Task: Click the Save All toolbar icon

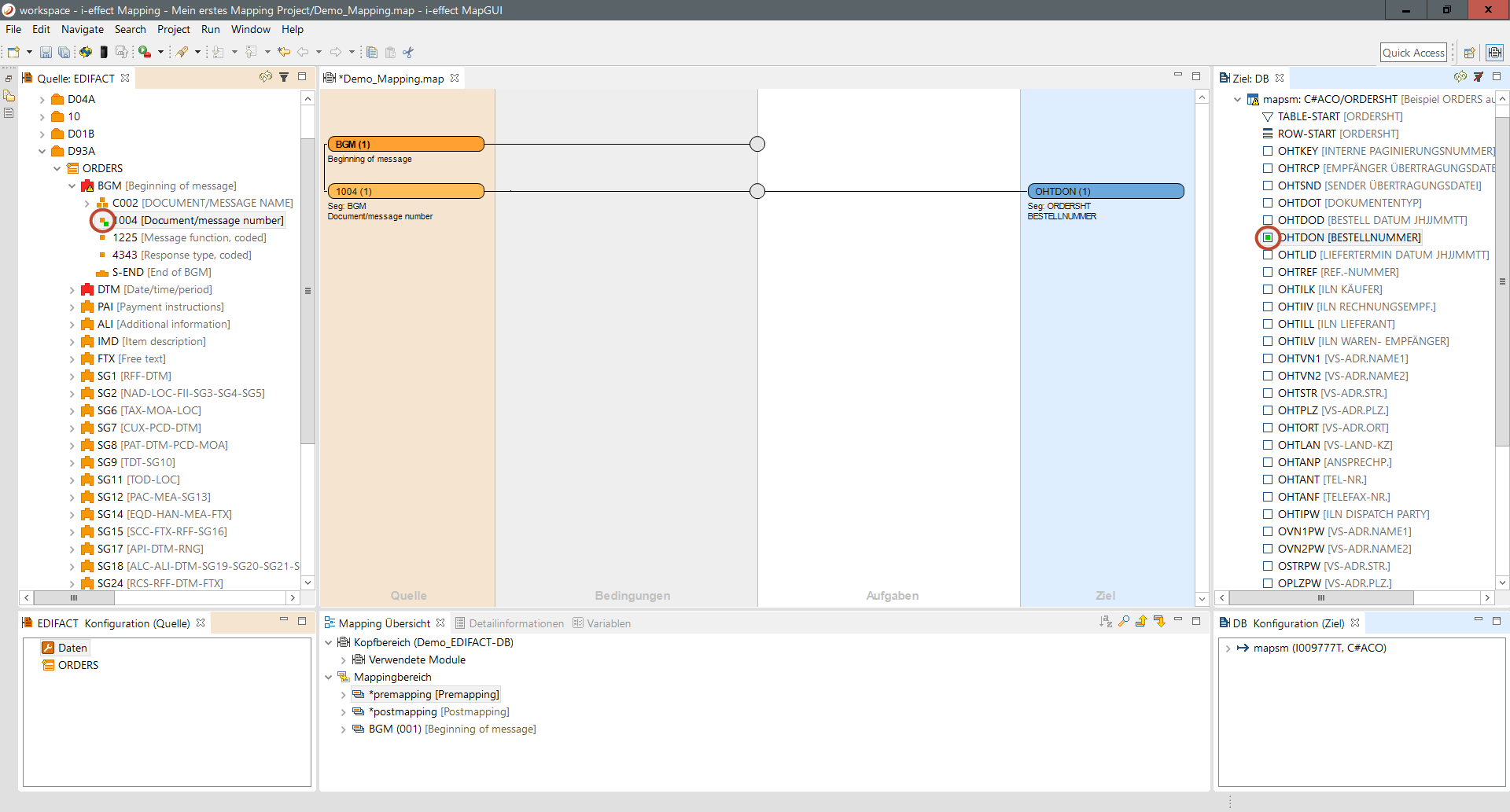Action: click(x=64, y=53)
